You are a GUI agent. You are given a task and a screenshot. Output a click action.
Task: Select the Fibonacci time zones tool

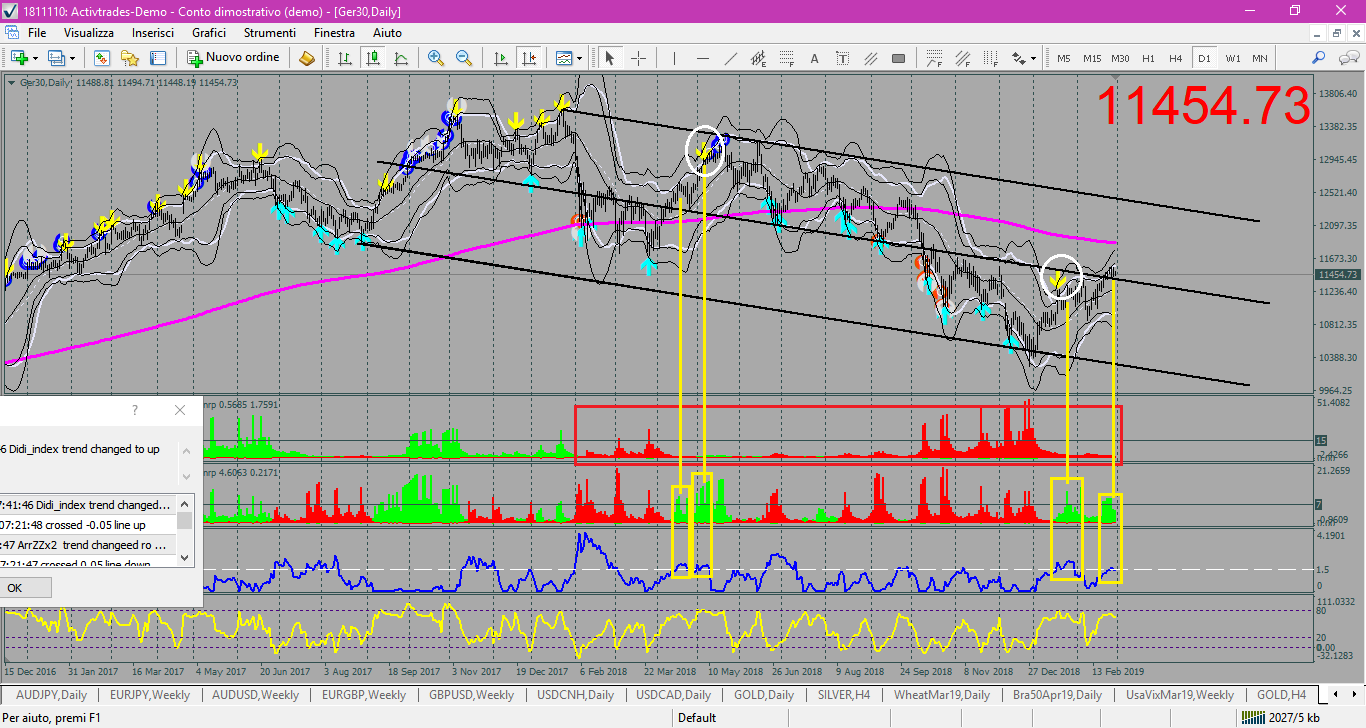[990, 58]
